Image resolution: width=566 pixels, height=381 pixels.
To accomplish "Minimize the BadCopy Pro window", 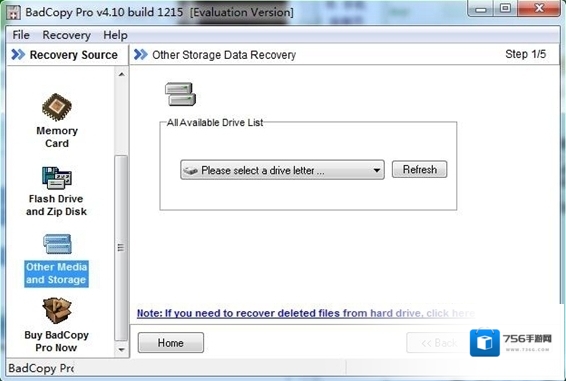I will click(x=481, y=8).
